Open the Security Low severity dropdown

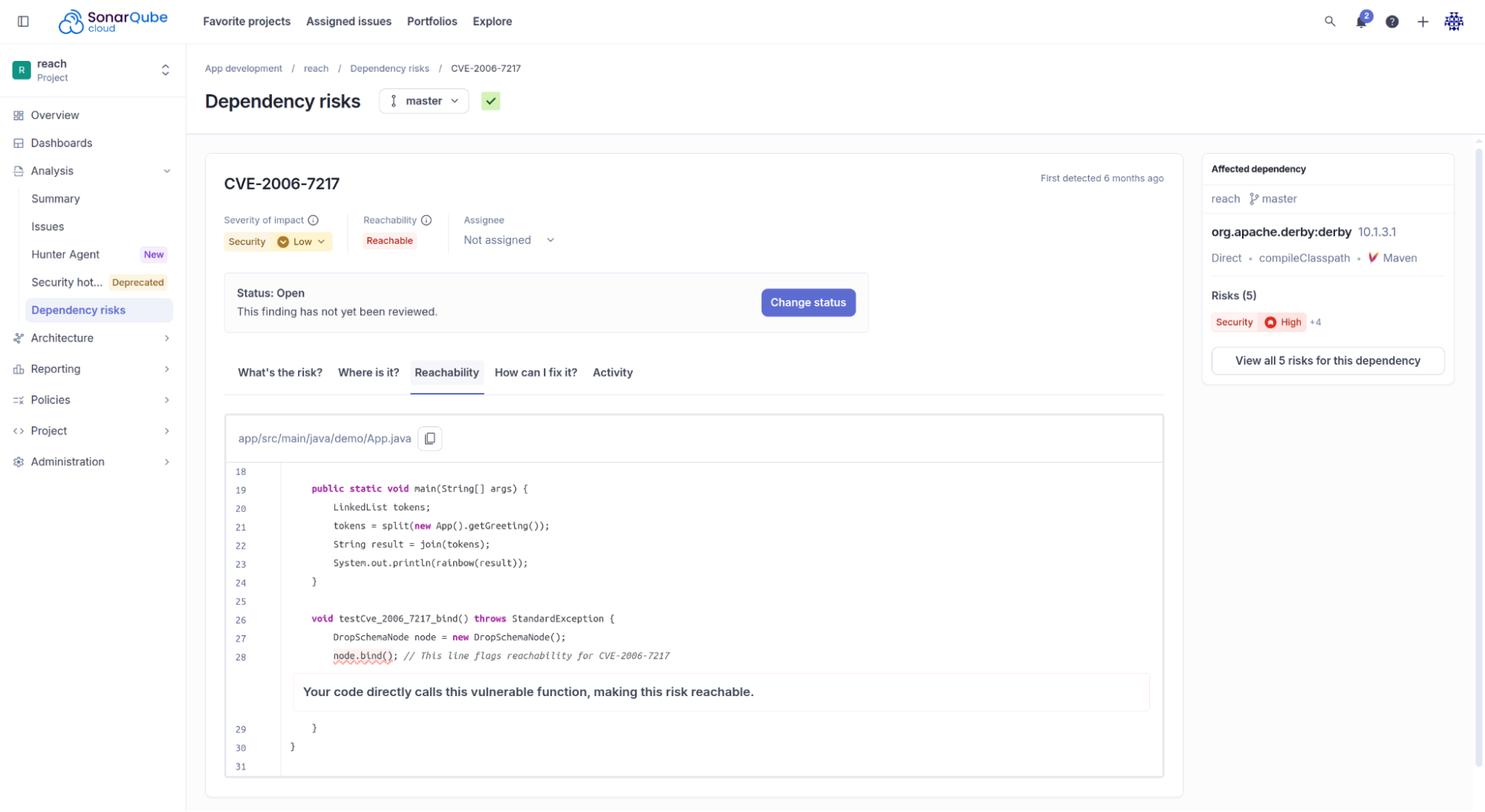(x=278, y=241)
